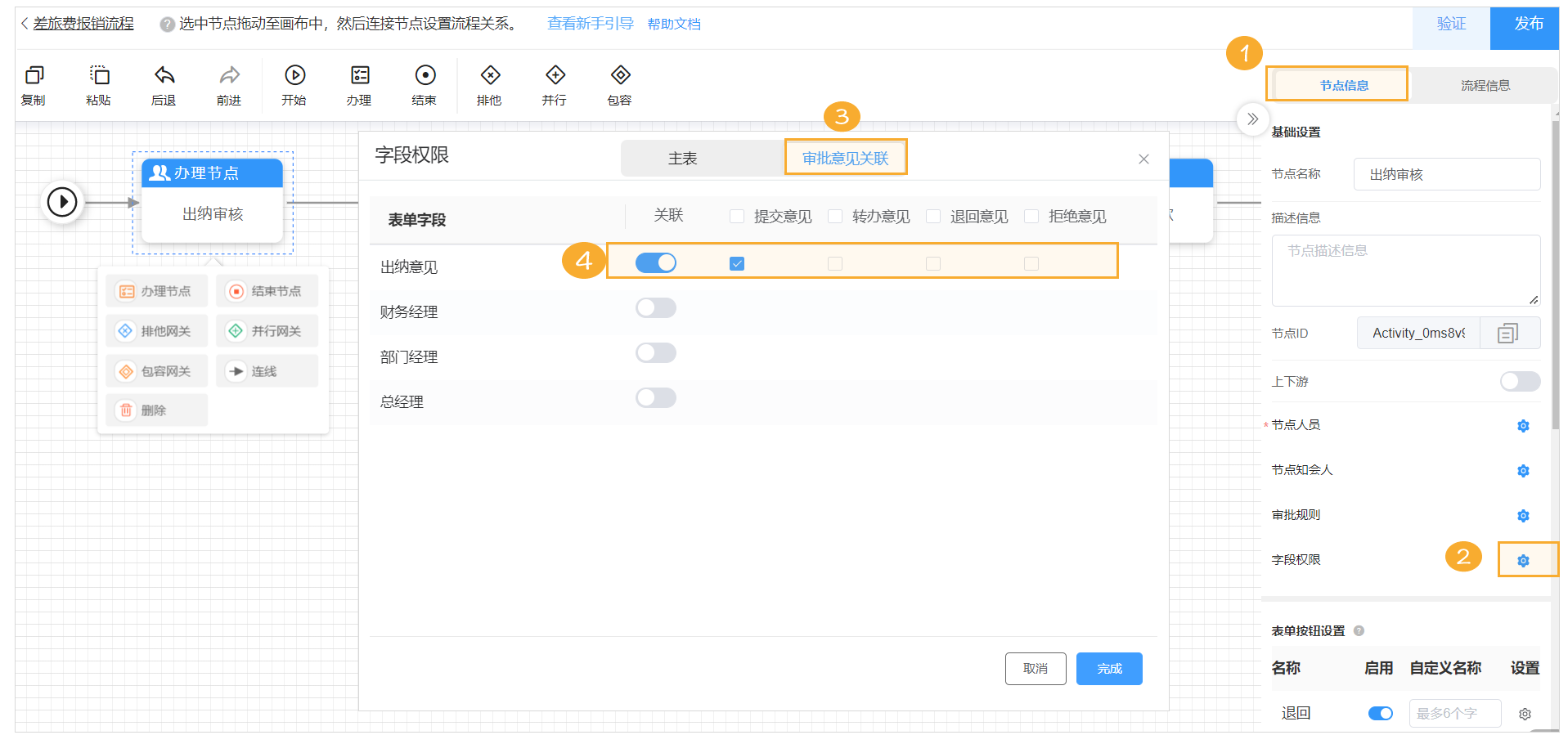Switch to the 主表 tab
This screenshot has width=1568, height=744.
[683, 157]
